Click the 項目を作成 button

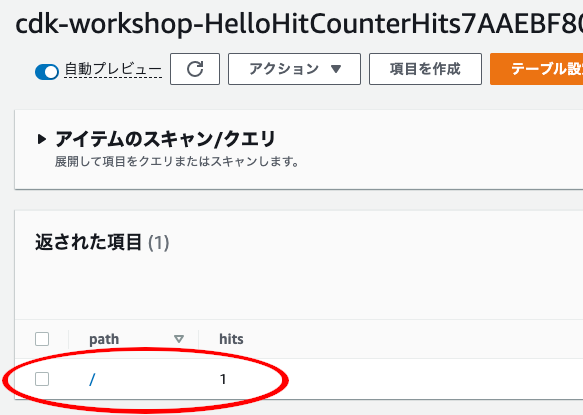click(x=425, y=69)
